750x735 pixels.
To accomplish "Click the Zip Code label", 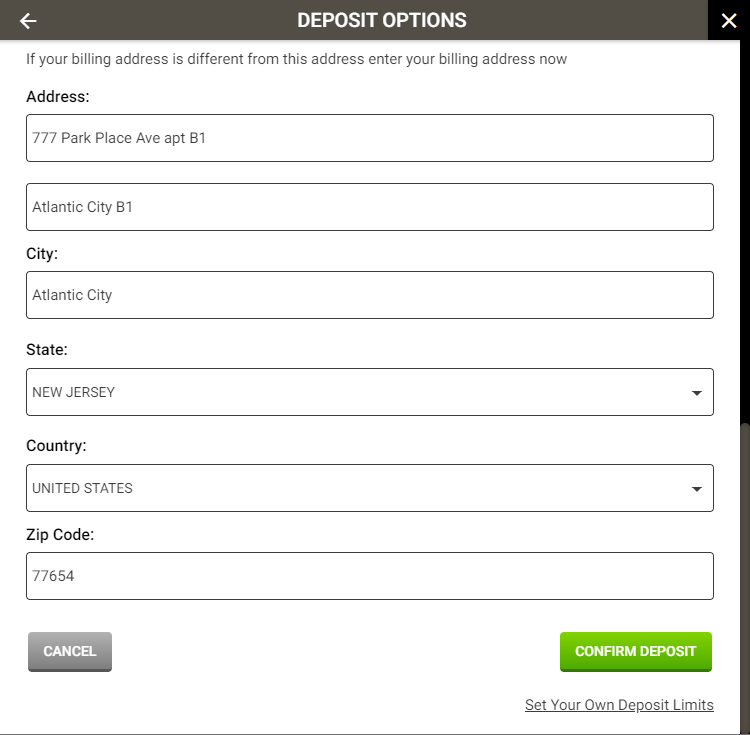I will coord(60,535).
